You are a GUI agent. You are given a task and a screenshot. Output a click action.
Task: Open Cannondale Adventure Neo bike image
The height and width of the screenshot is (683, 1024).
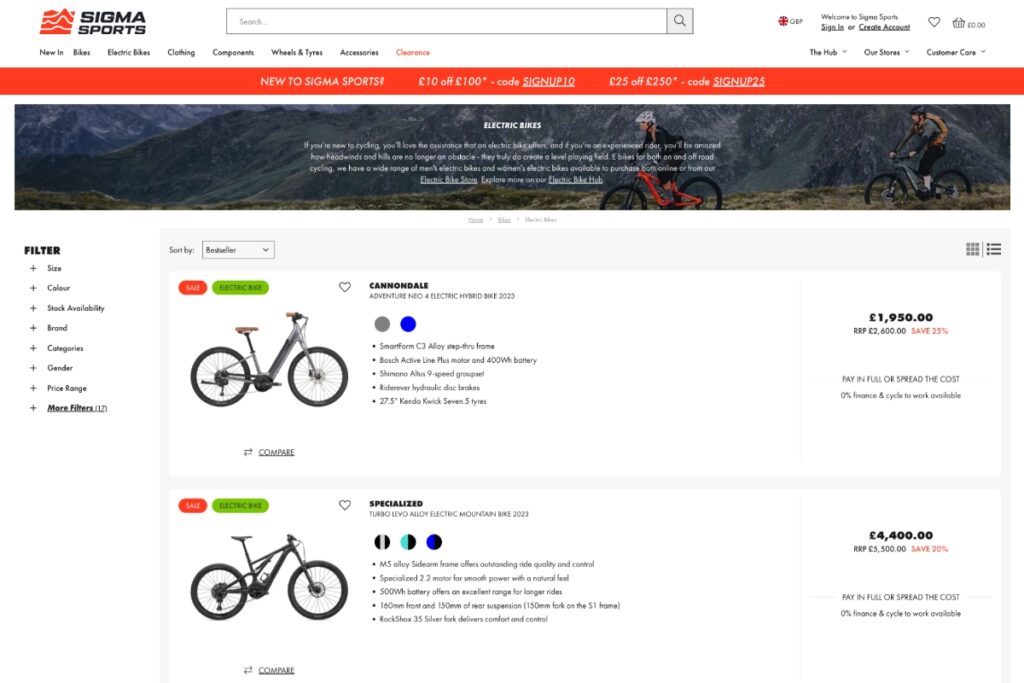click(269, 360)
